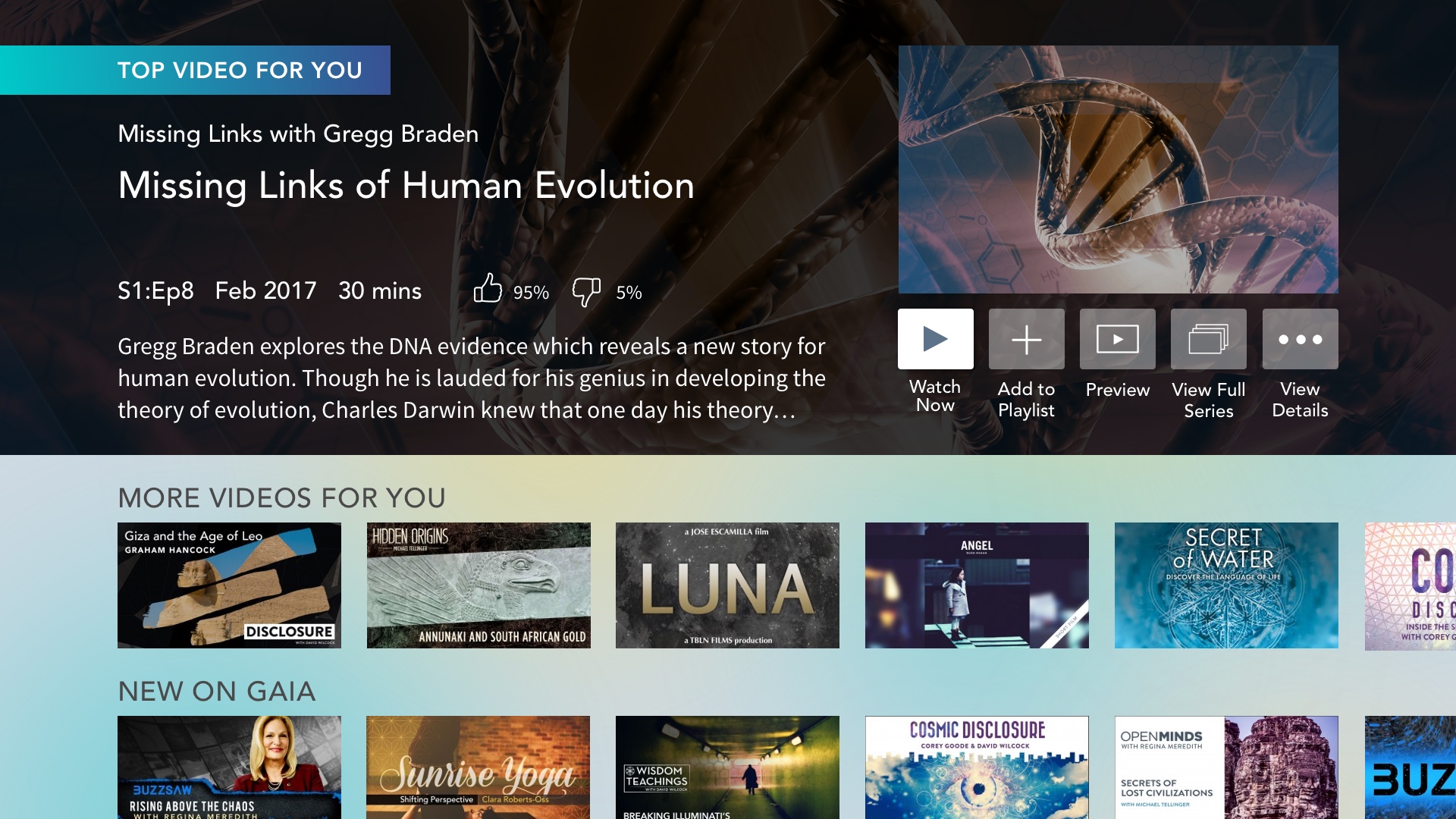Select Hidden Origins Annunaki thumbnail
The image size is (1456, 819).
point(479,585)
